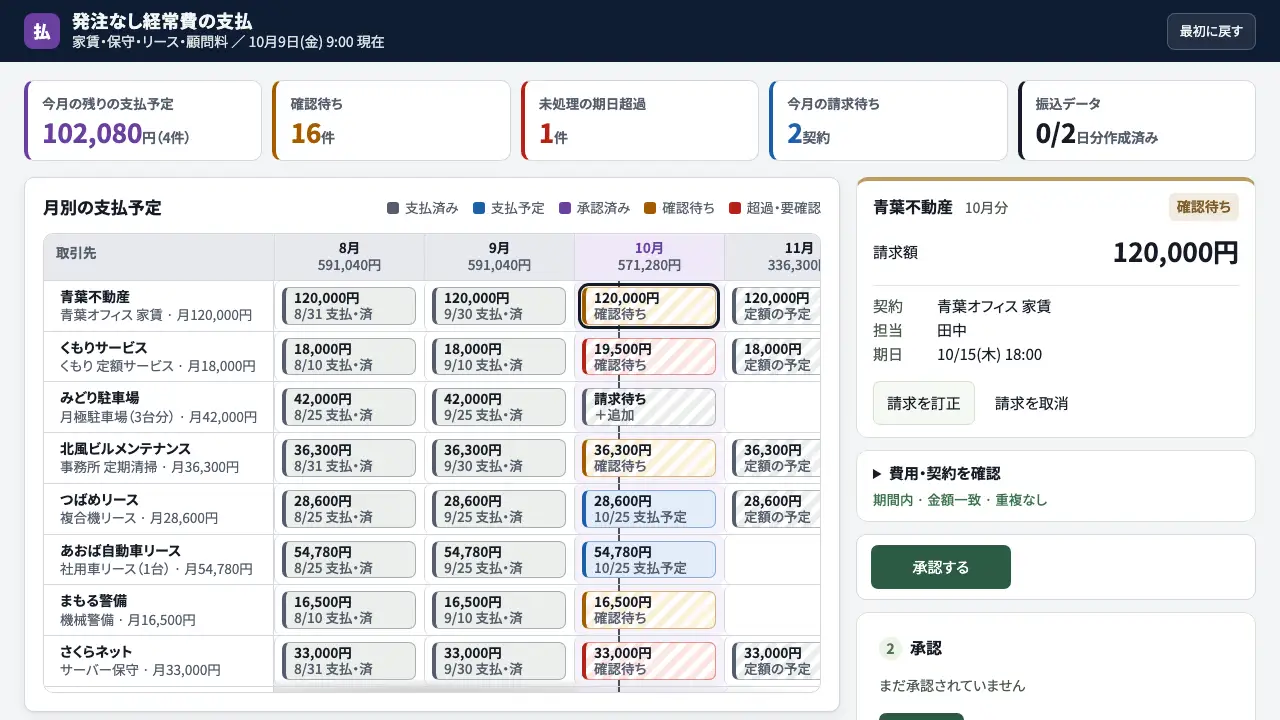
Task: Click the 支払予定 blue legend swatch
Action: (x=479, y=208)
